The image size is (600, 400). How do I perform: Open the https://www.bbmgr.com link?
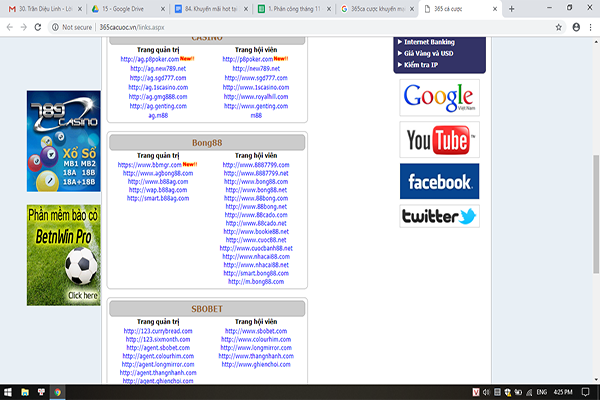pos(150,165)
